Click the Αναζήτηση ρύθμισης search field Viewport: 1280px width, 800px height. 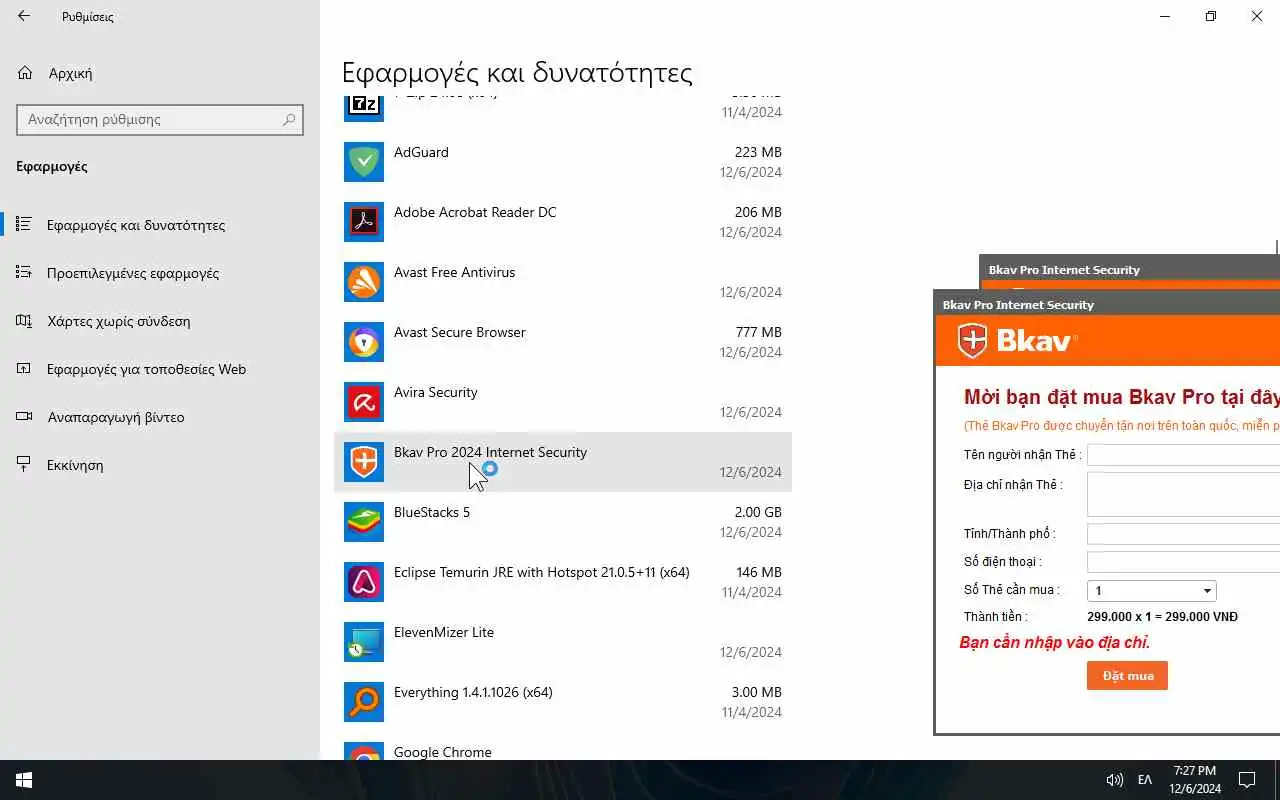160,119
